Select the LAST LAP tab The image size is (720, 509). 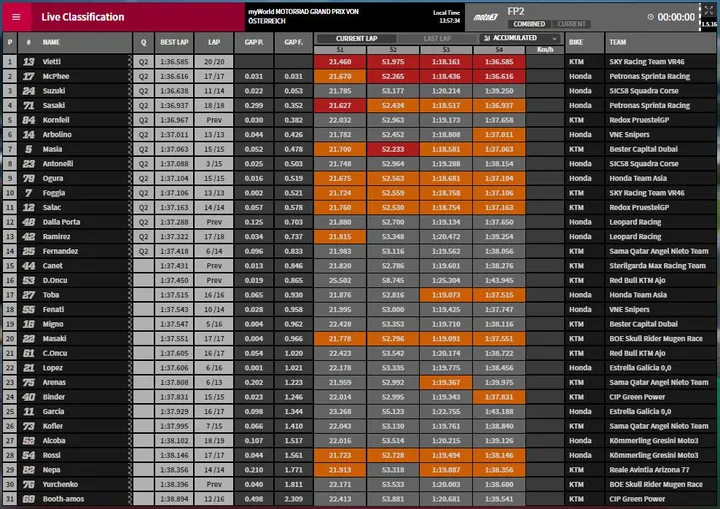[437, 39]
